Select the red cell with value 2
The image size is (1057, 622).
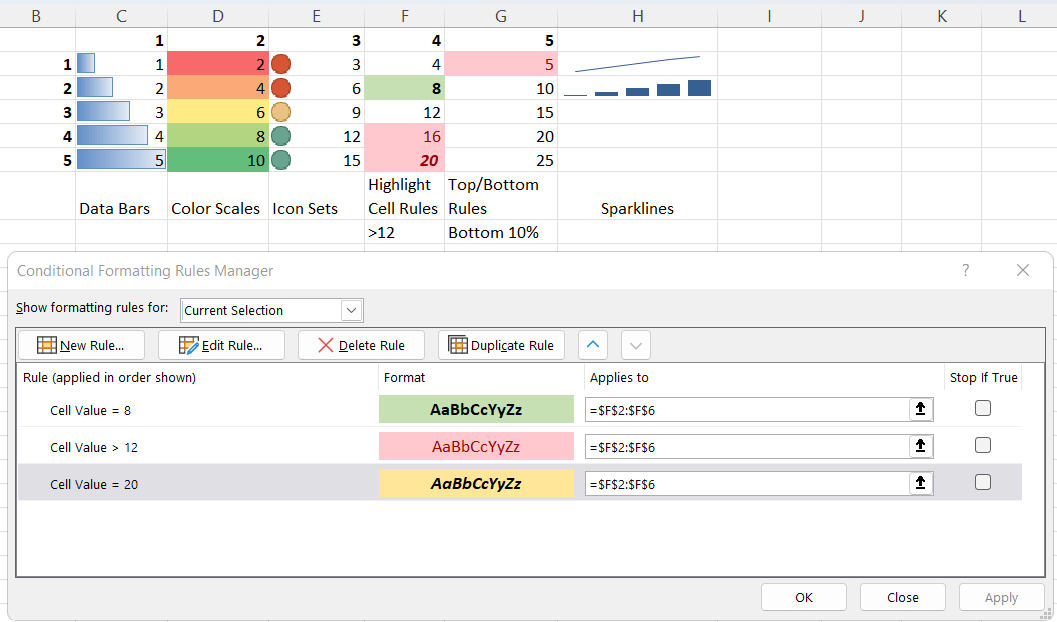[x=218, y=64]
